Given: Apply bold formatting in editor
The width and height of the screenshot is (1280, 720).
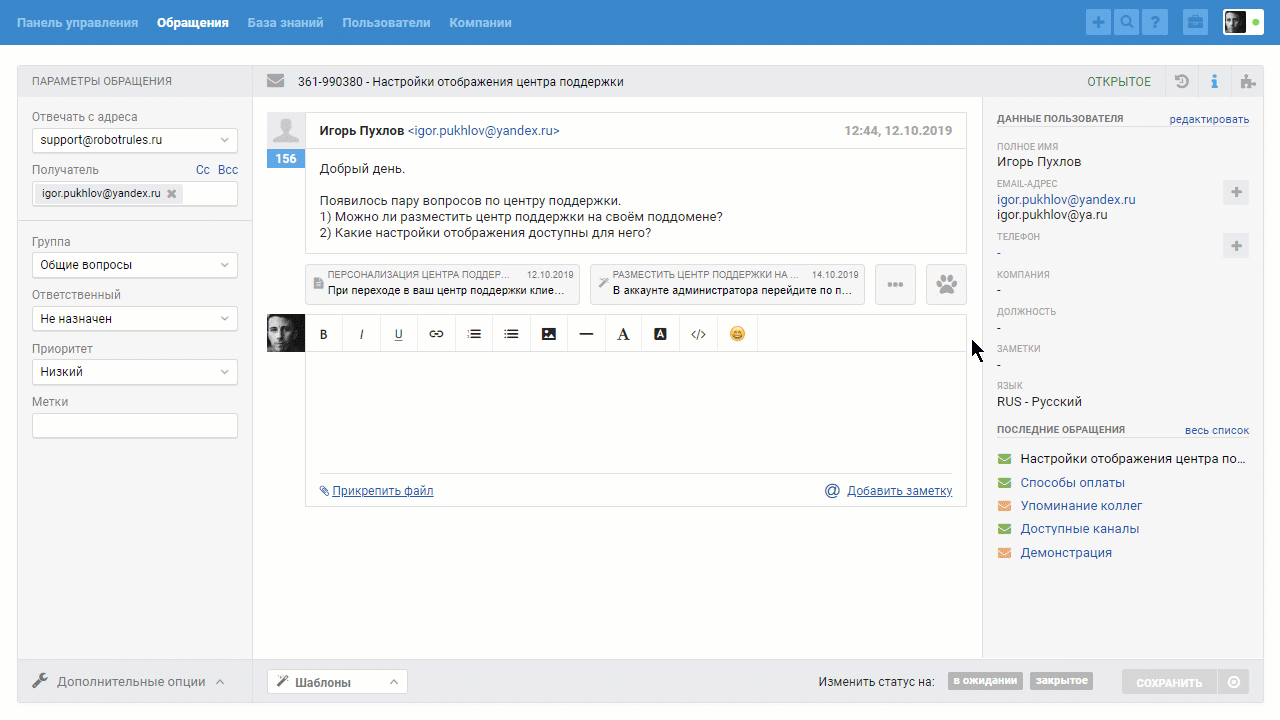Looking at the screenshot, I should click(x=324, y=334).
